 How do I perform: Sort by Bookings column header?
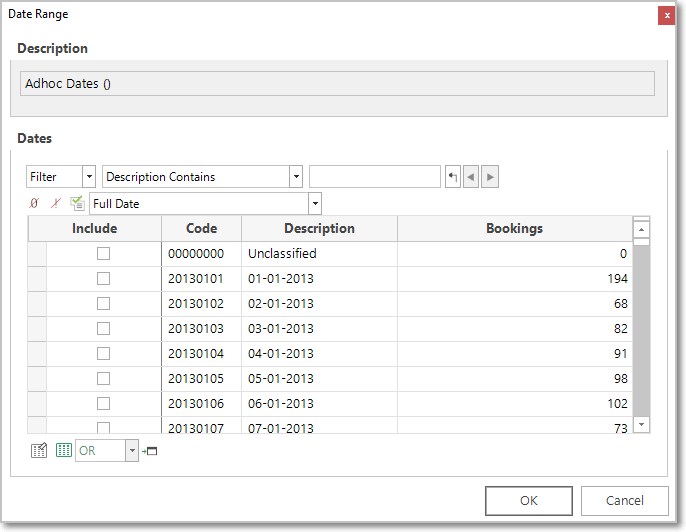514,228
